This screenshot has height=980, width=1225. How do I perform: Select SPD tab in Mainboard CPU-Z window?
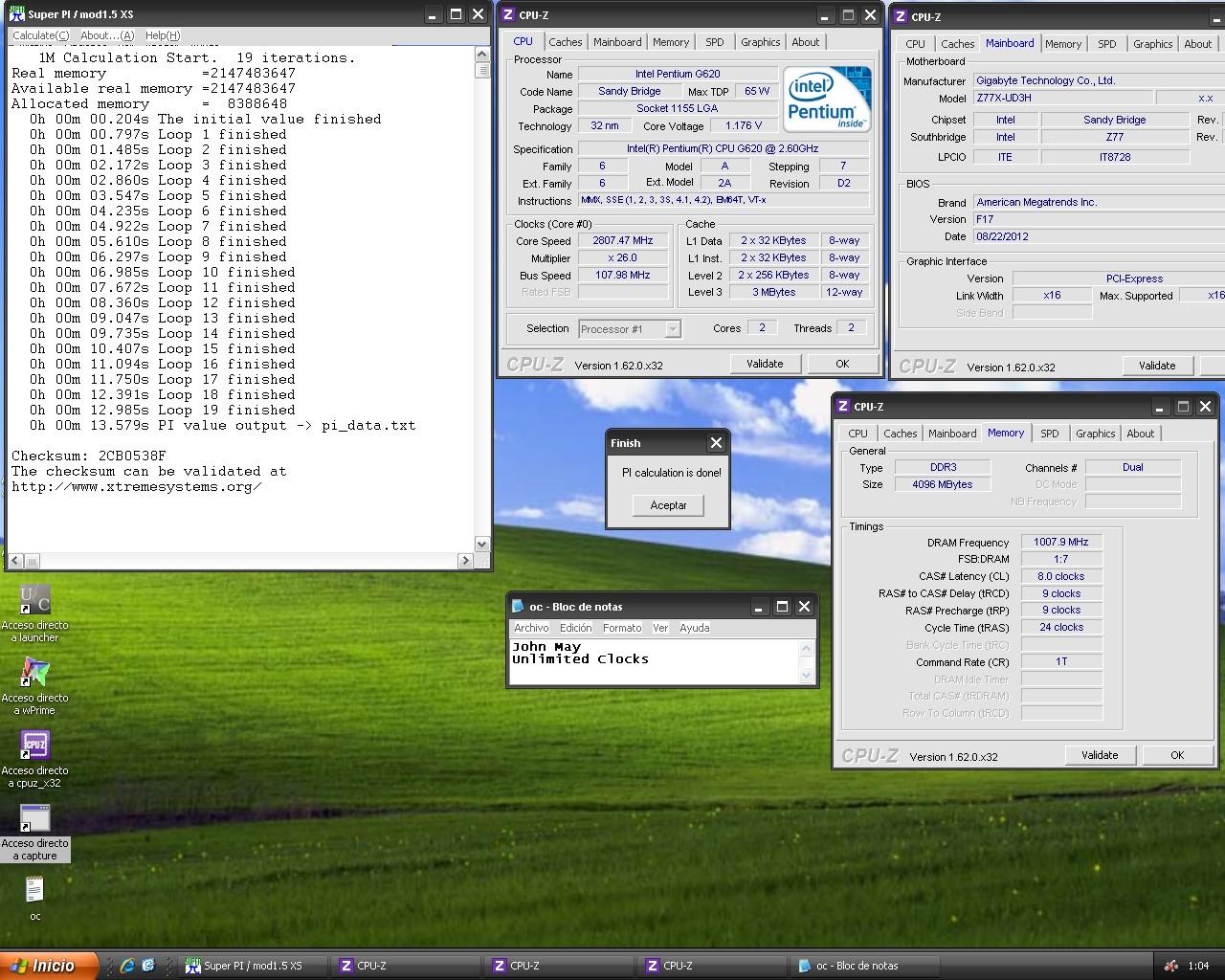1107,44
